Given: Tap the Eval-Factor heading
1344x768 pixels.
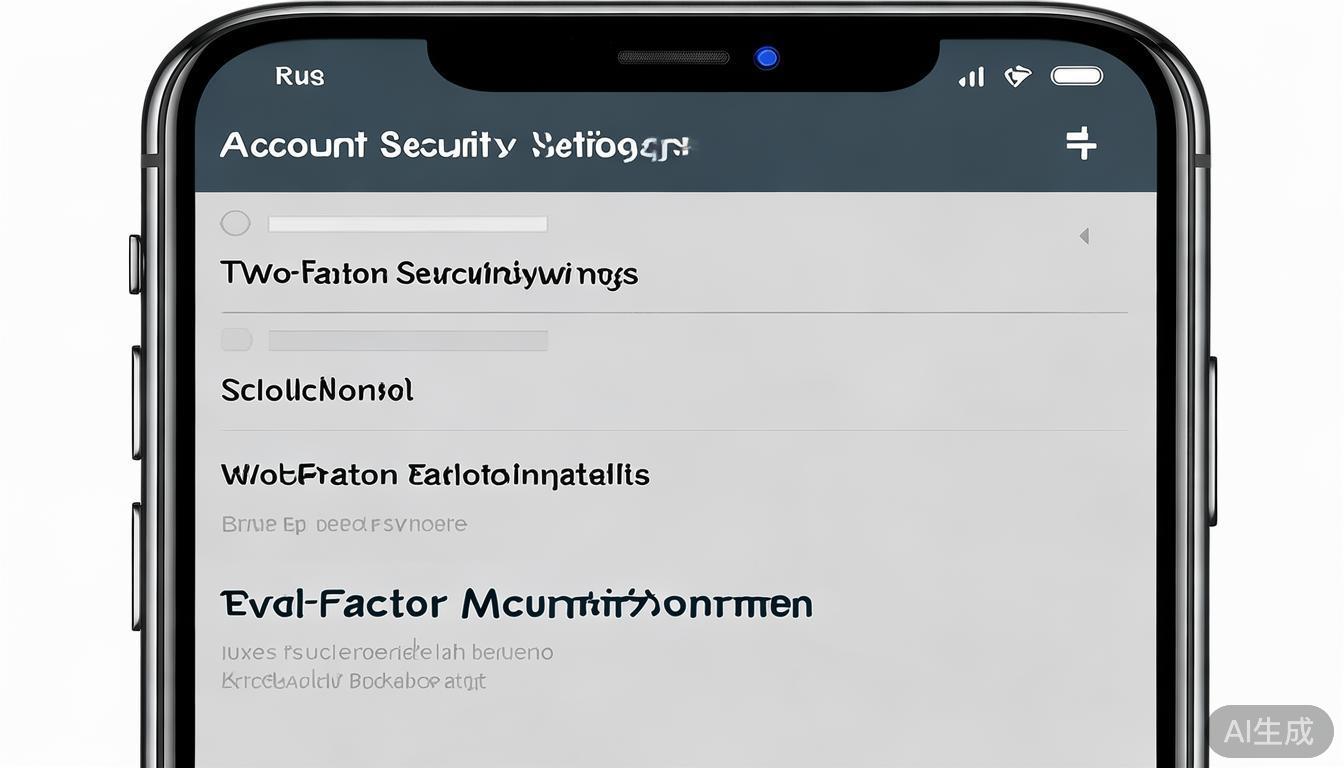Looking at the screenshot, I should point(516,604).
